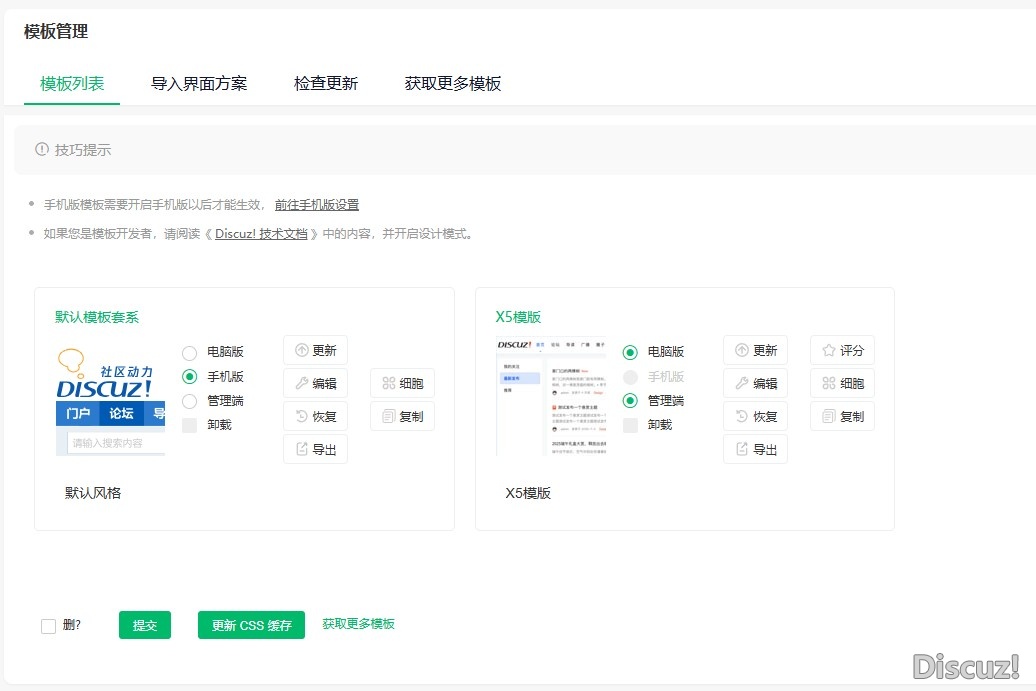The width and height of the screenshot is (1036, 691).
Task: Click the 评分 star icon for X5模版
Action: pyautogui.click(x=842, y=350)
